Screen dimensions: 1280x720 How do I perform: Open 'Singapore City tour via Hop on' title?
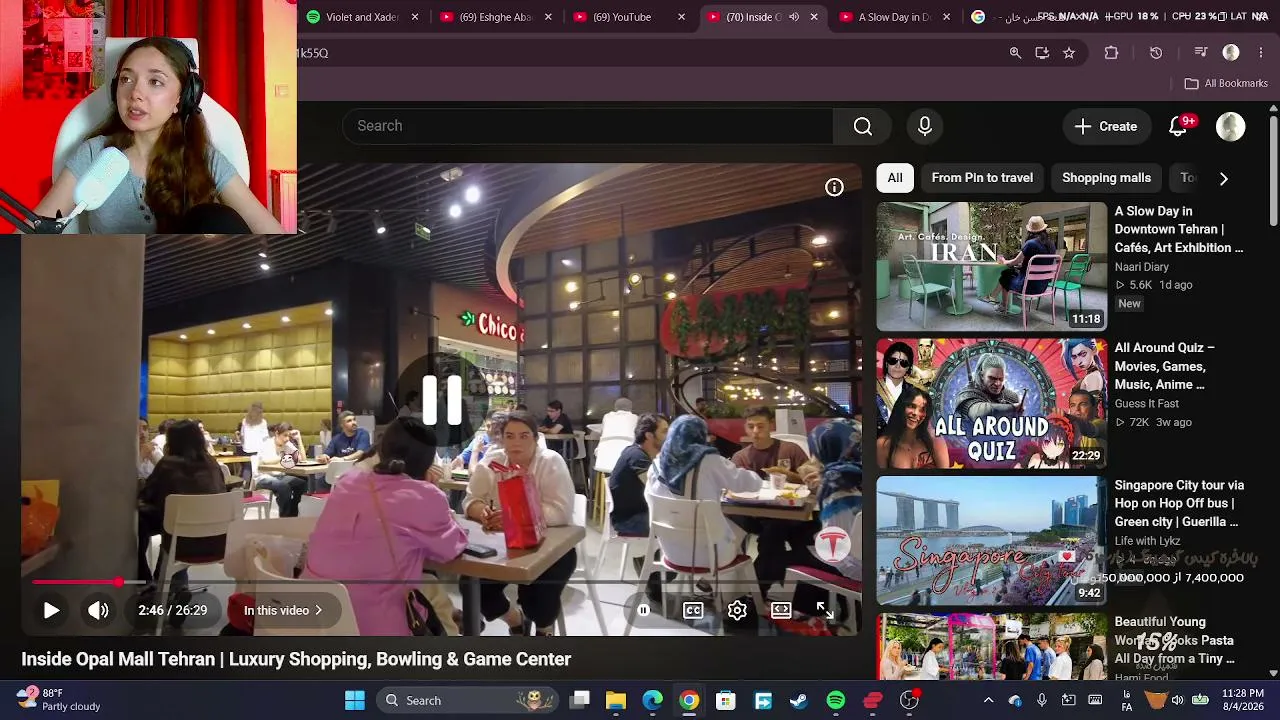click(x=1179, y=503)
